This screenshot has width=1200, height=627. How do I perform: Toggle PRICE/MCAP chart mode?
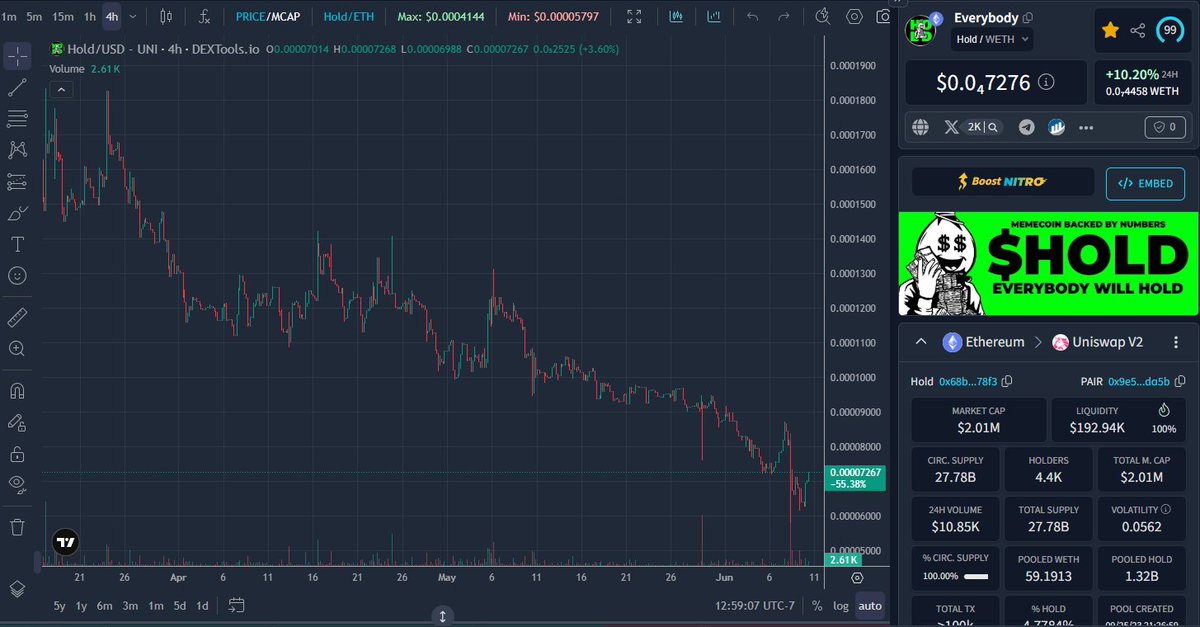pos(268,16)
